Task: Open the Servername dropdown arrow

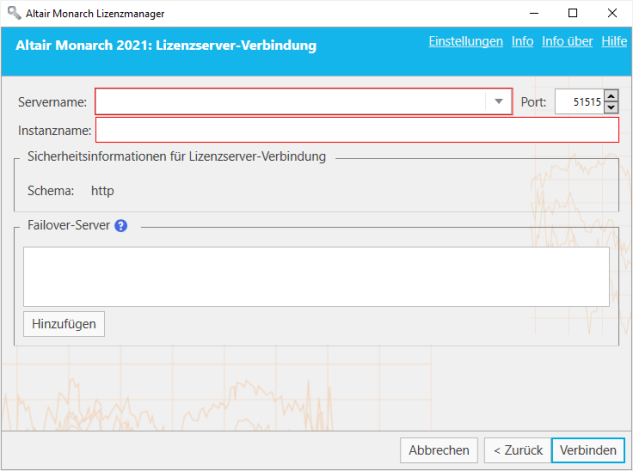Action: coord(499,102)
